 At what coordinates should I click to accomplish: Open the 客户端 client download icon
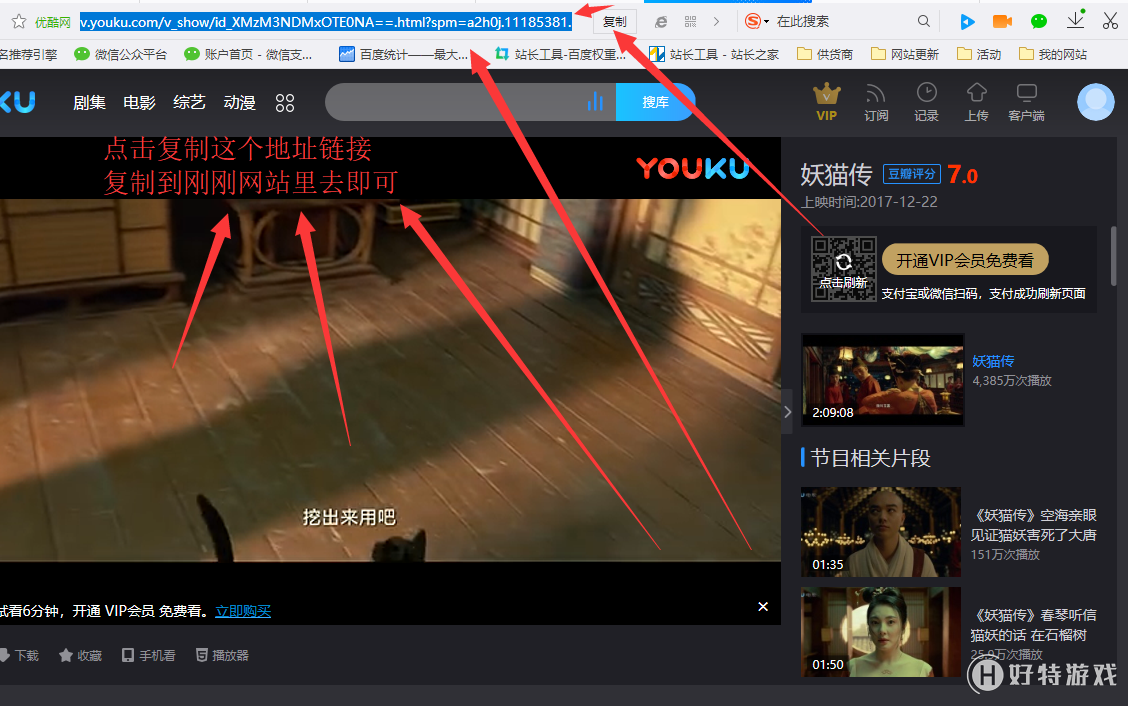pos(1027,102)
